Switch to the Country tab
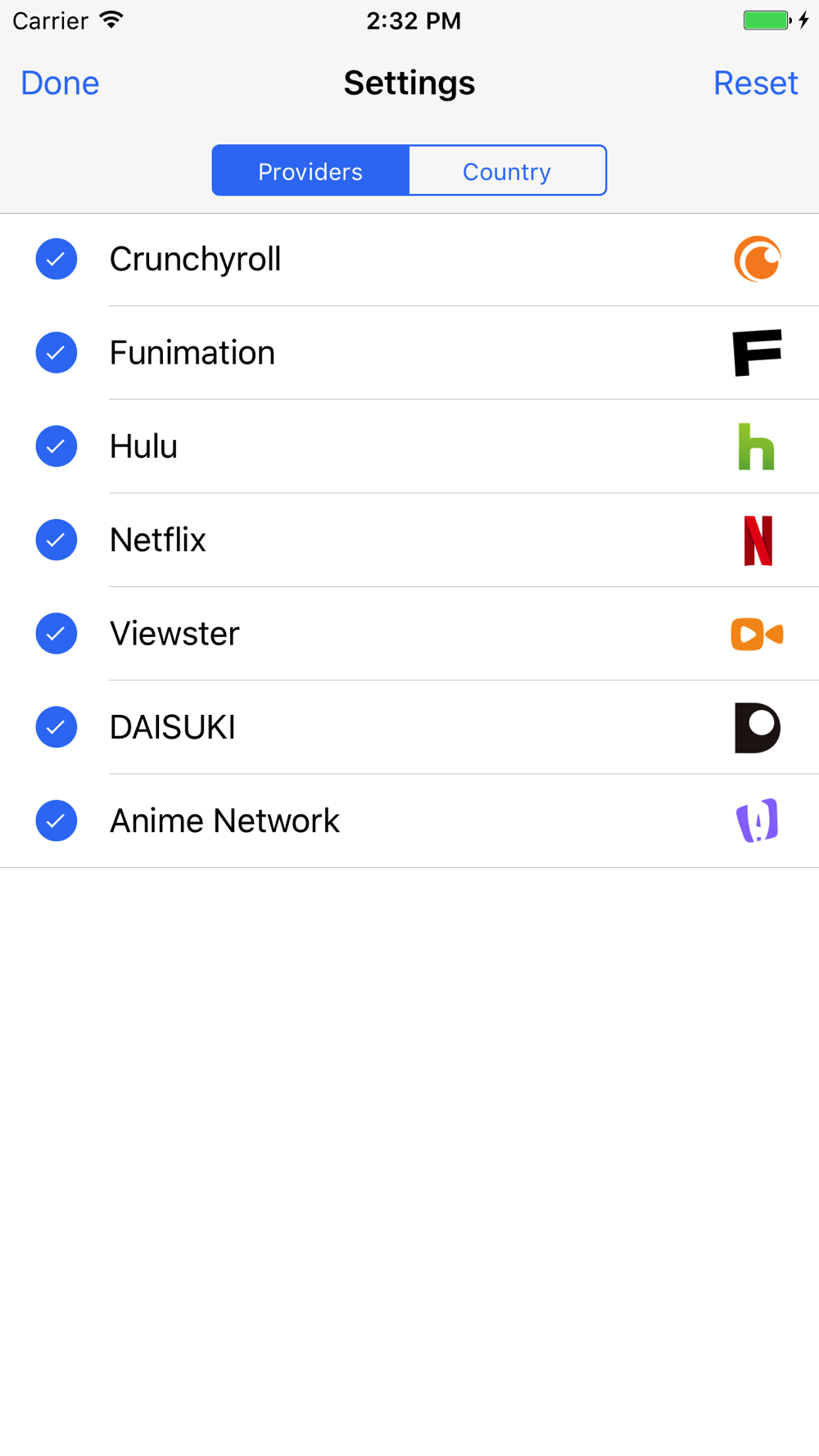819x1456 pixels. [x=508, y=171]
